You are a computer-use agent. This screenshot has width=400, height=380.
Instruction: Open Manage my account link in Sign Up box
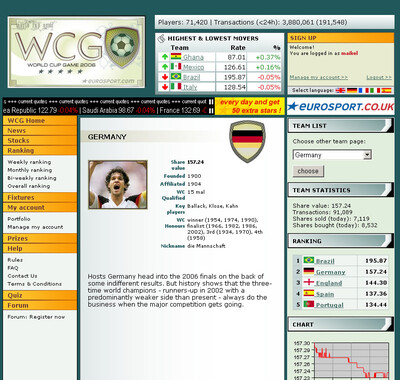[x=318, y=77]
